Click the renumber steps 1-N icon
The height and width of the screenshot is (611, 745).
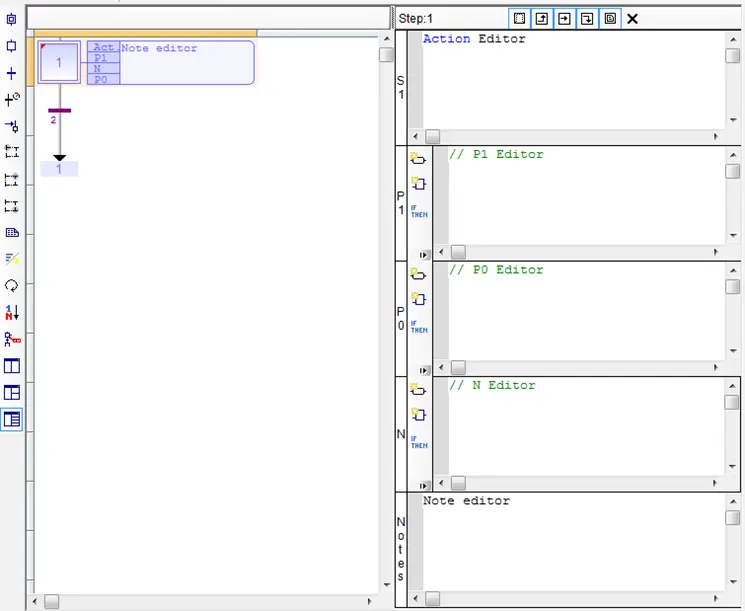(x=12, y=312)
